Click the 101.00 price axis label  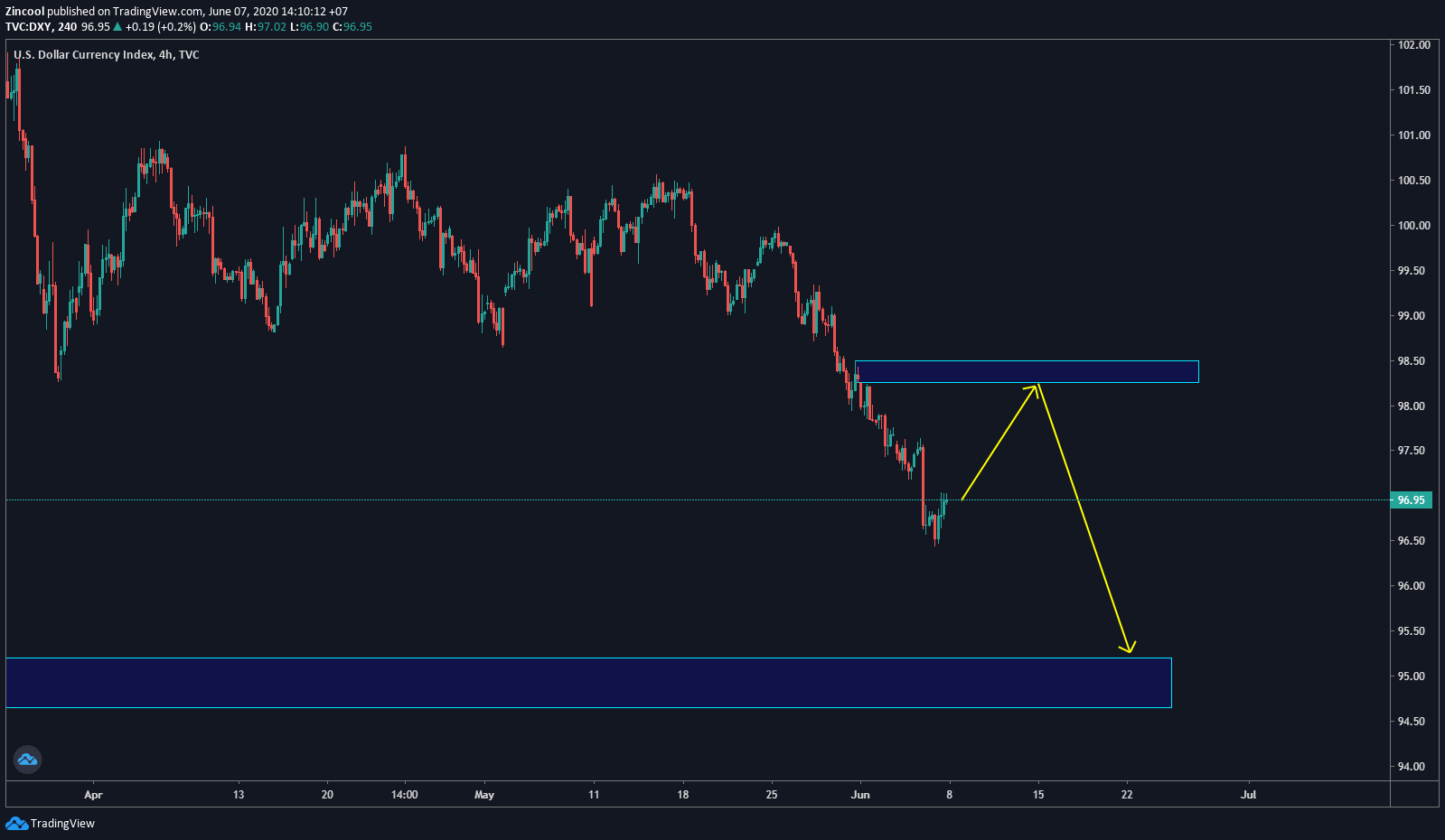(x=1413, y=135)
